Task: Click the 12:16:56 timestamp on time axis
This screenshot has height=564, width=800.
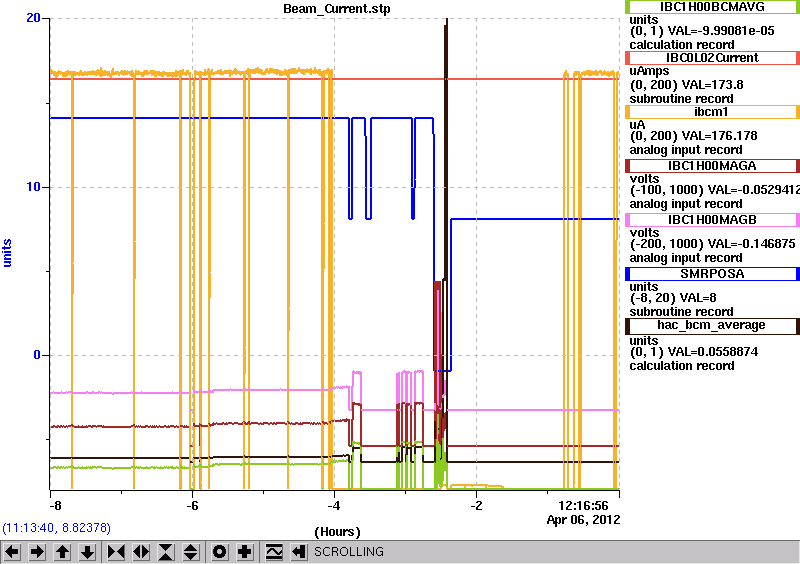Action: (x=583, y=506)
